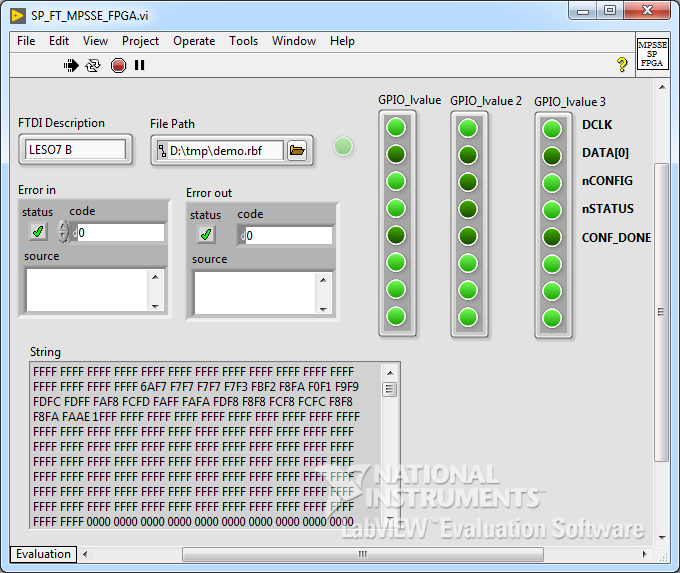This screenshot has width=680, height=573.
Task: Click Error out source text box
Action: (x=255, y=292)
